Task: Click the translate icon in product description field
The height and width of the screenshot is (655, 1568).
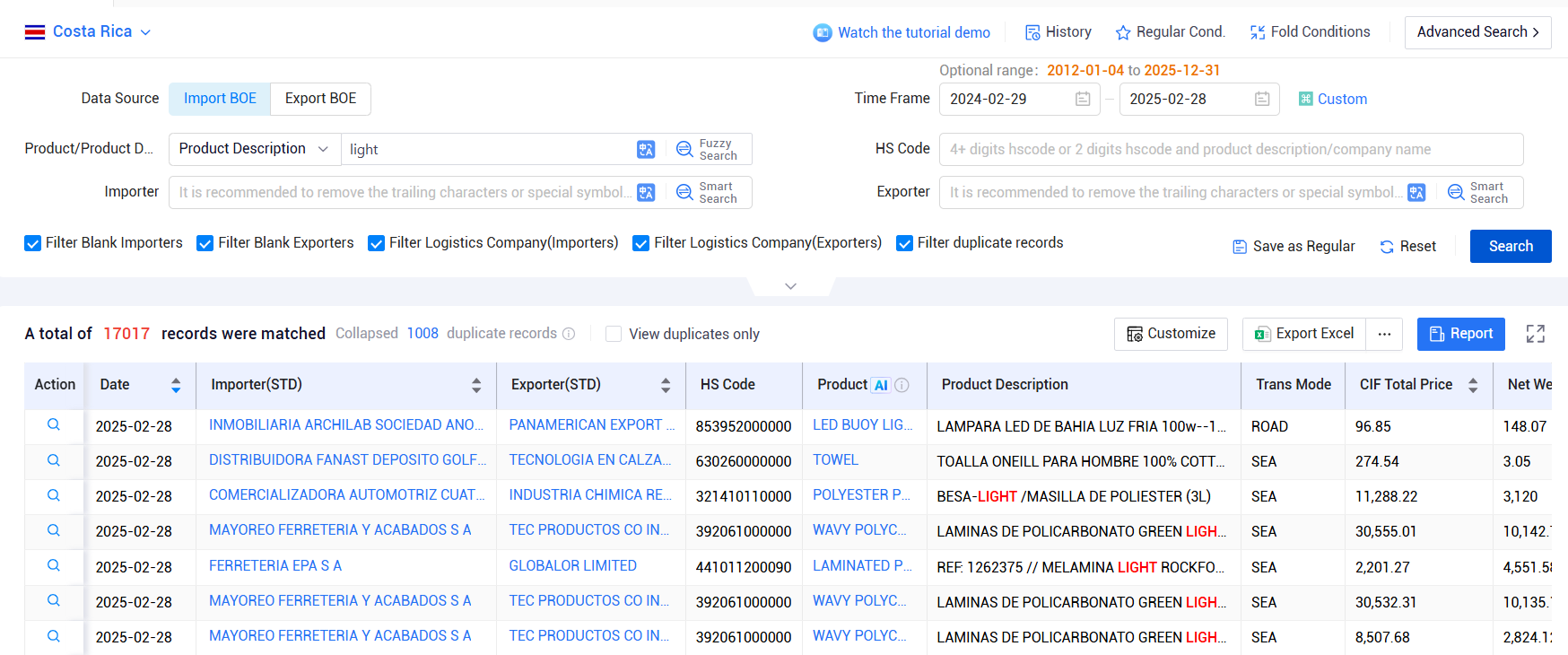Action: pos(646,149)
